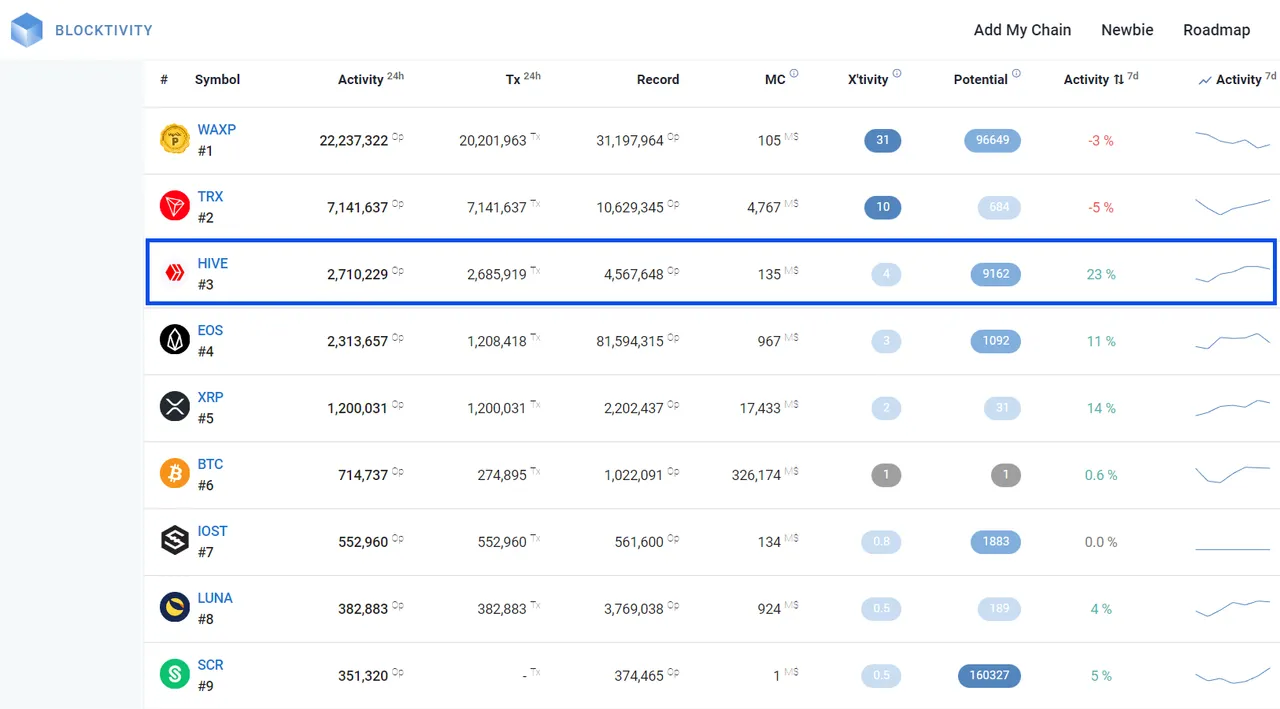Click HIVE record value 4,567,648
The height and width of the screenshot is (709, 1280).
coord(634,275)
